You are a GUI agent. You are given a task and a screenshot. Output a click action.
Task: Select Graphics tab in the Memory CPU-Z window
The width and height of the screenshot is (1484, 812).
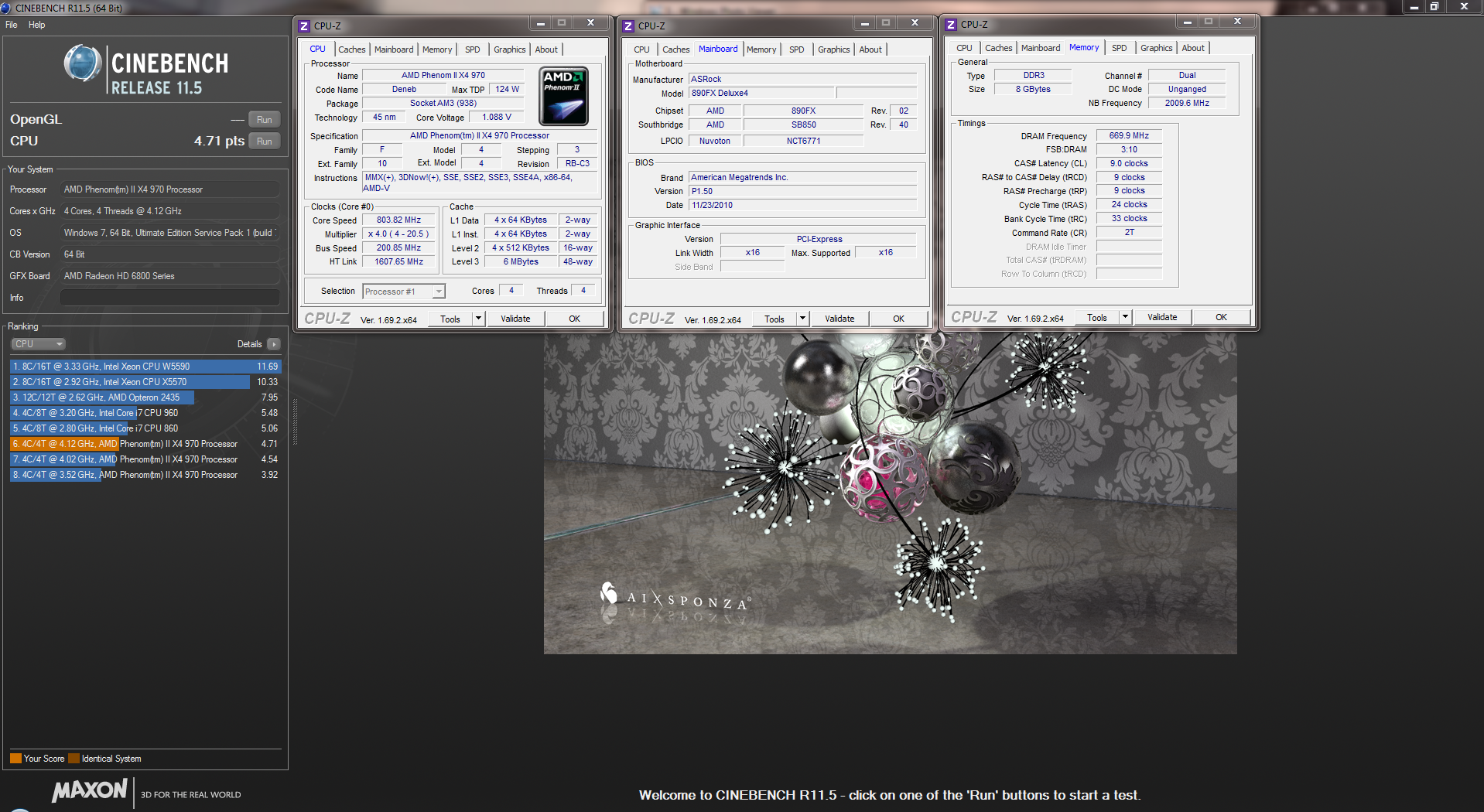pos(1157,48)
